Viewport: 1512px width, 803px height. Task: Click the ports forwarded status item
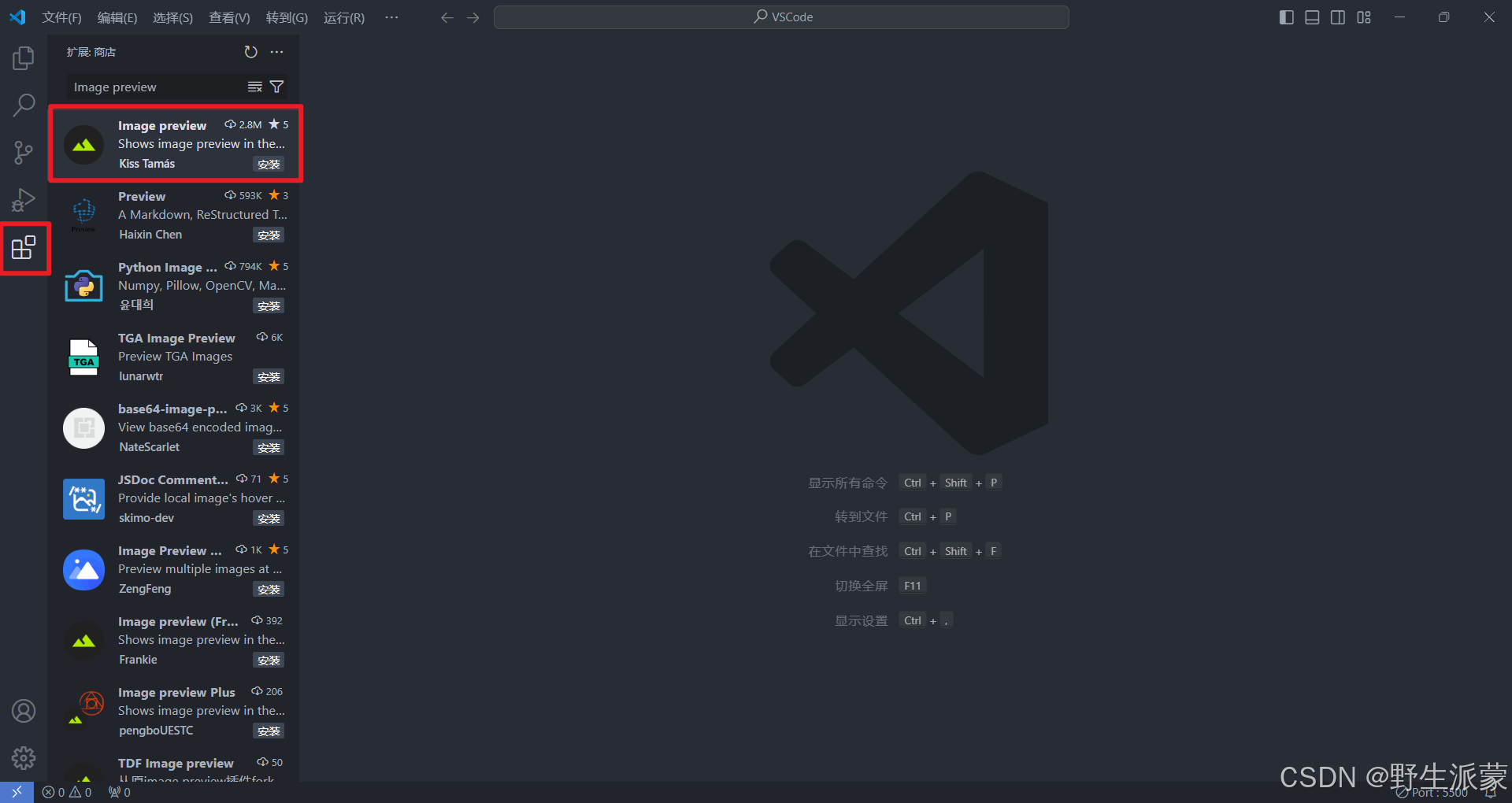pyautogui.click(x=120, y=792)
